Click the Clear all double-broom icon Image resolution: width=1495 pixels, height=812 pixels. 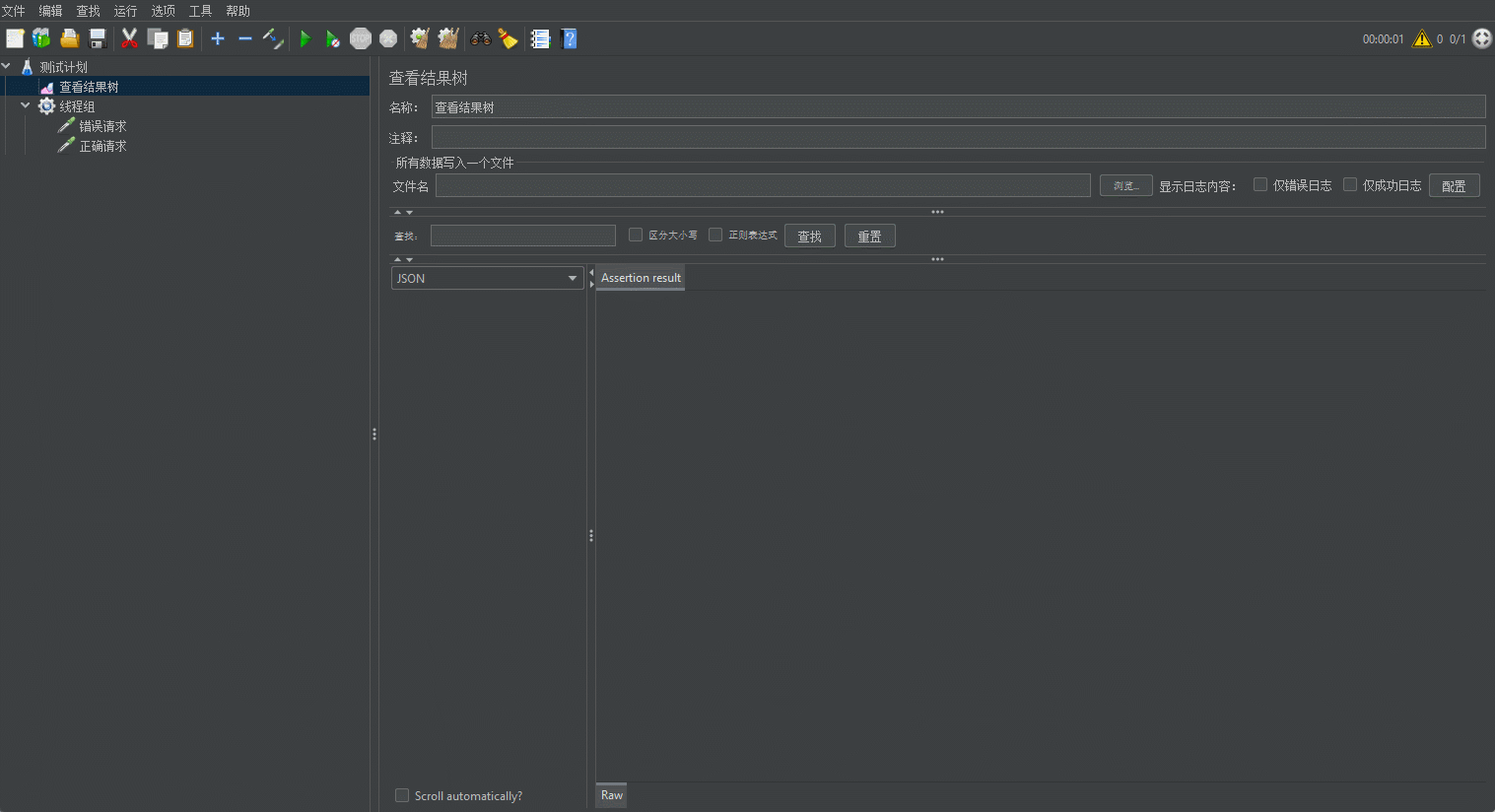[448, 38]
